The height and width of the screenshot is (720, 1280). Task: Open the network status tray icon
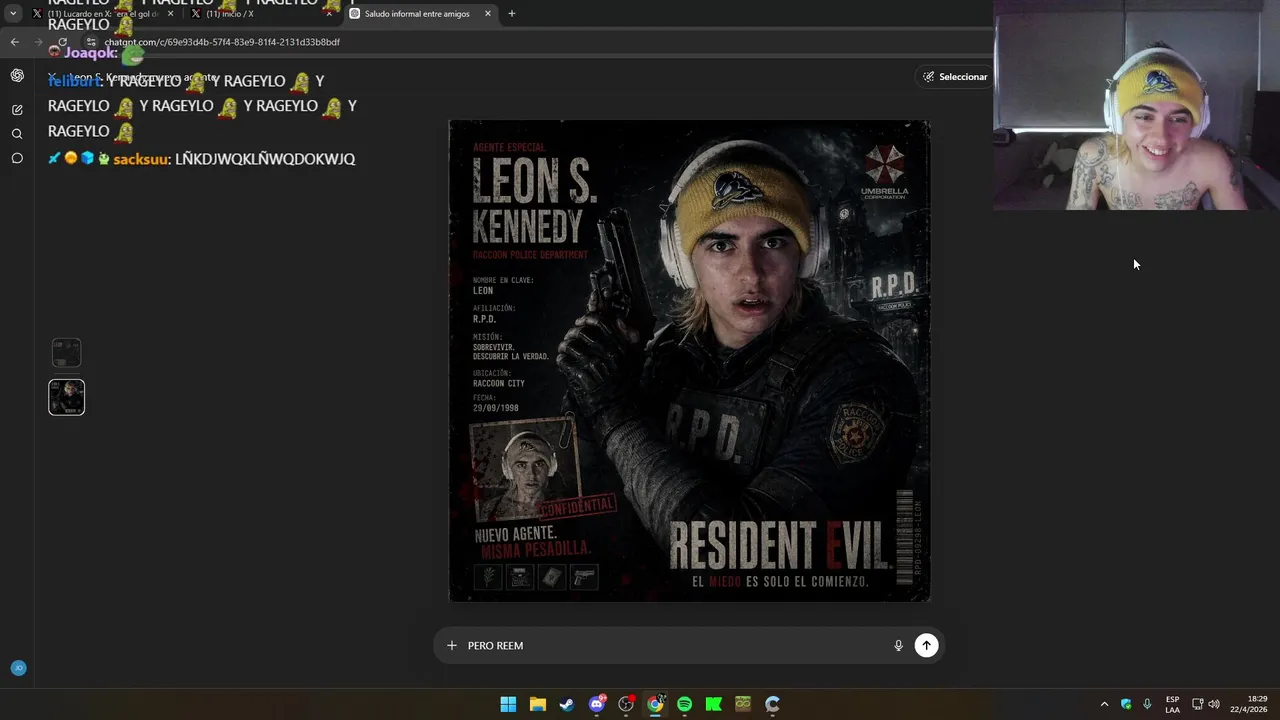pos(1197,704)
